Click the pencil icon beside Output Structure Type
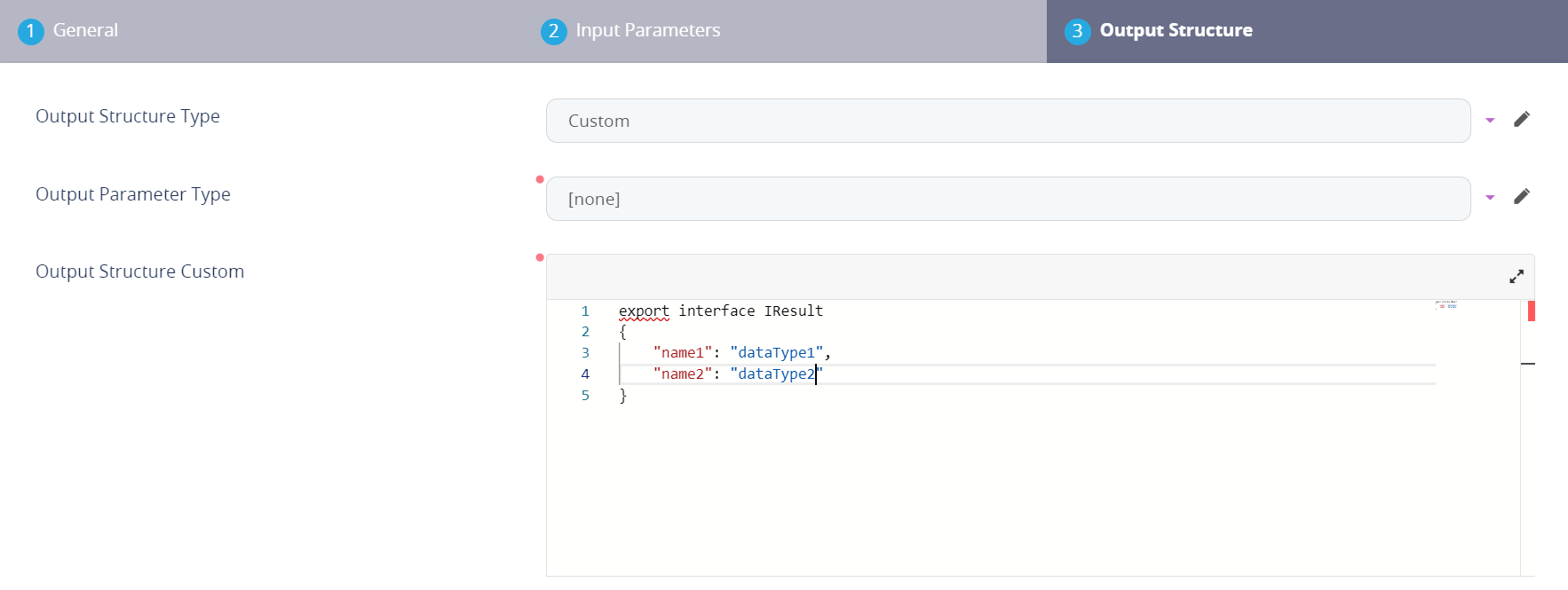Image resolution: width=1568 pixels, height=590 pixels. click(x=1521, y=119)
